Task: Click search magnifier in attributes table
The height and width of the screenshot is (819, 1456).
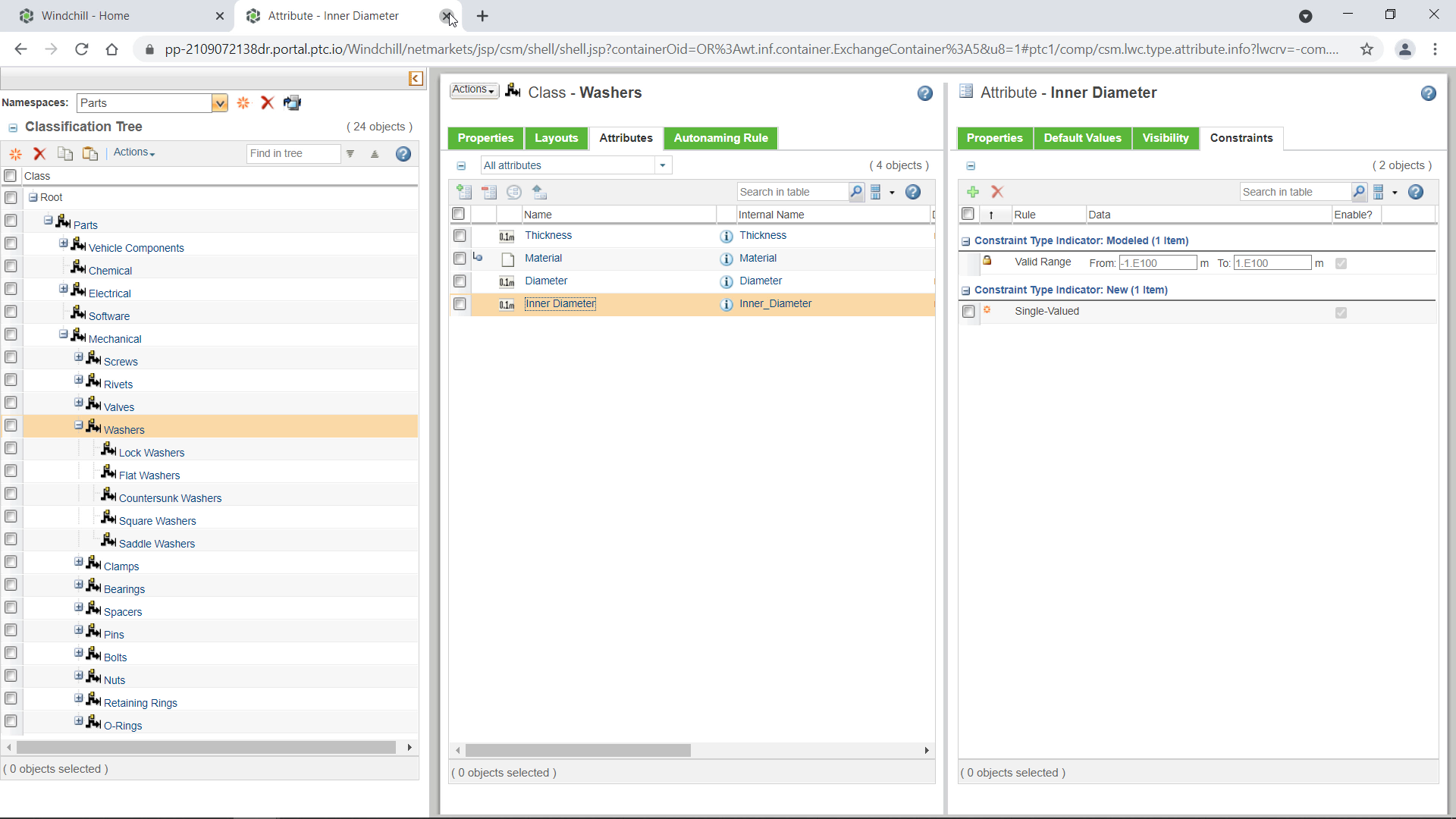Action: pos(856,192)
